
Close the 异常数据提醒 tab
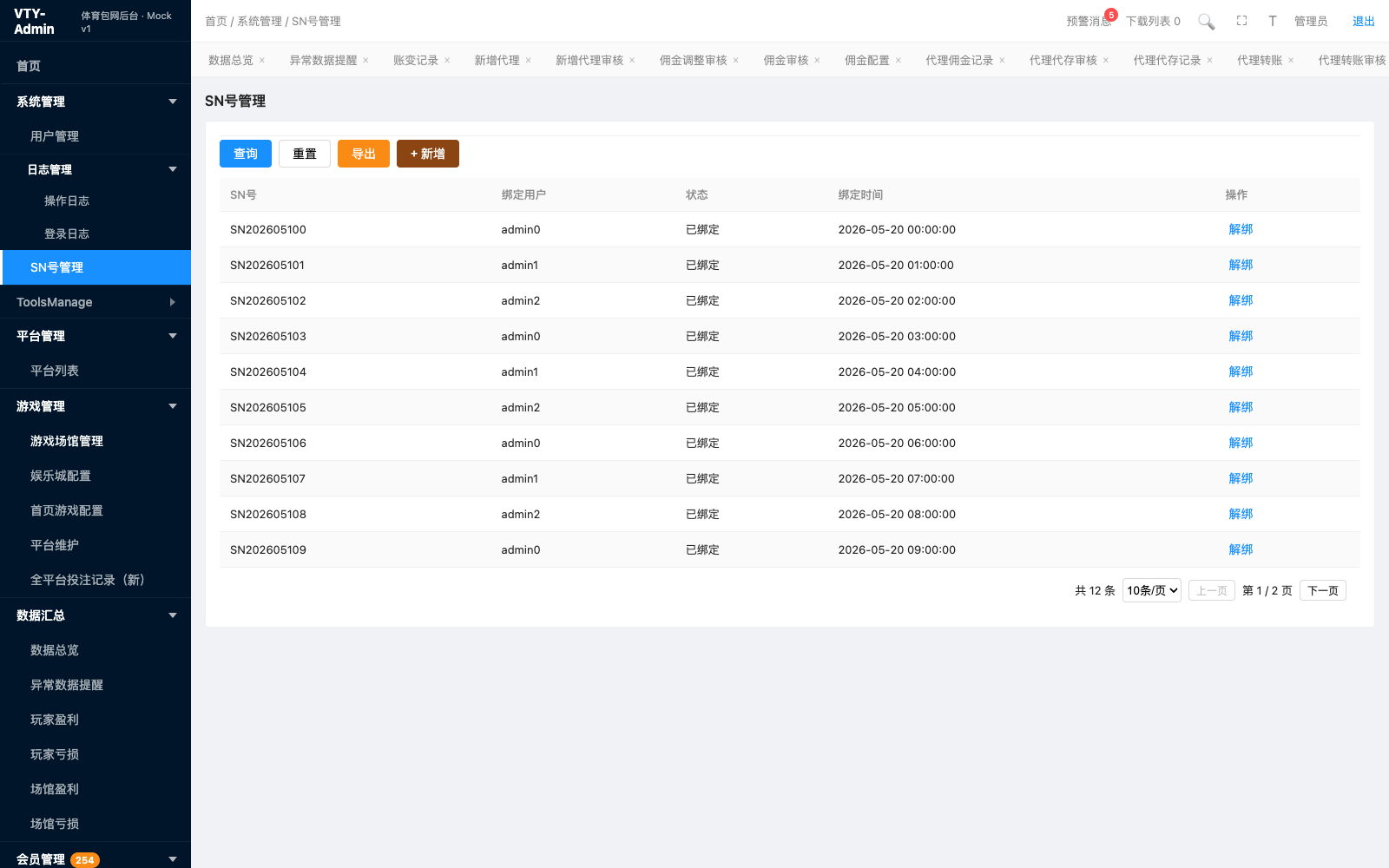click(366, 61)
